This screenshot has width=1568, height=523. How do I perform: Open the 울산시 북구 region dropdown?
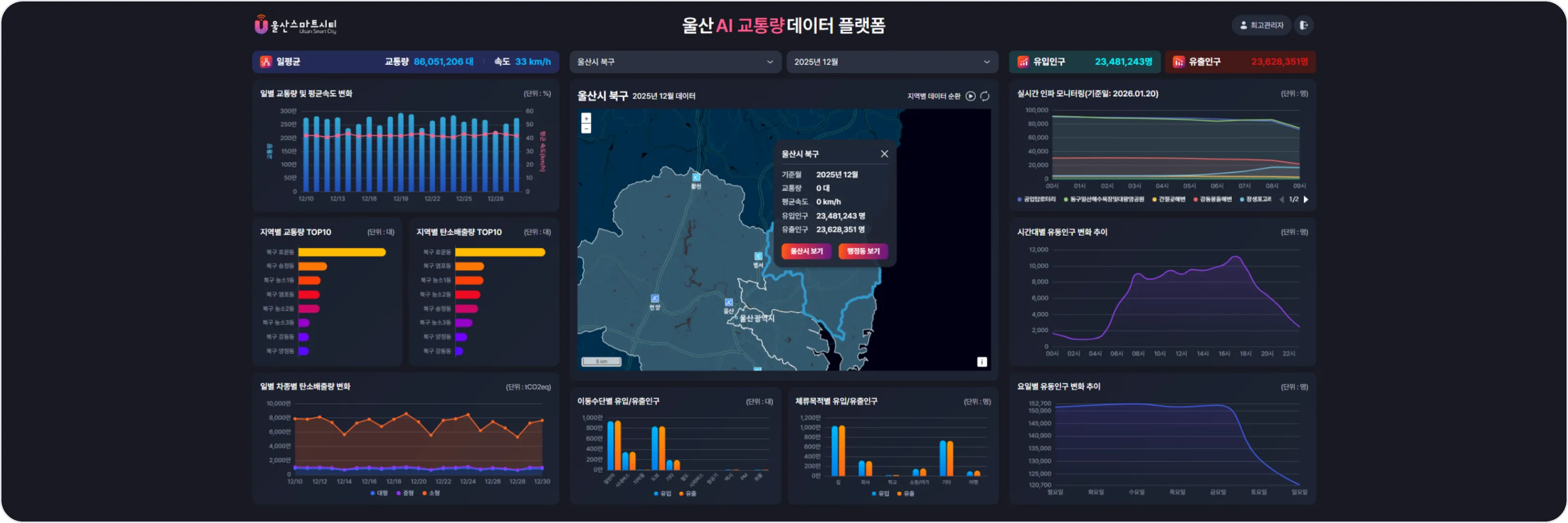tap(674, 62)
